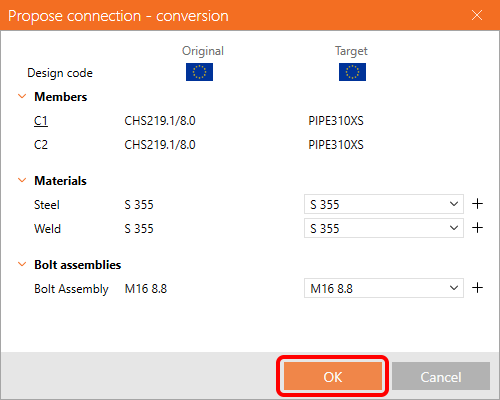Collapse the Members section chevron
The width and height of the screenshot is (500, 400).
point(22,96)
